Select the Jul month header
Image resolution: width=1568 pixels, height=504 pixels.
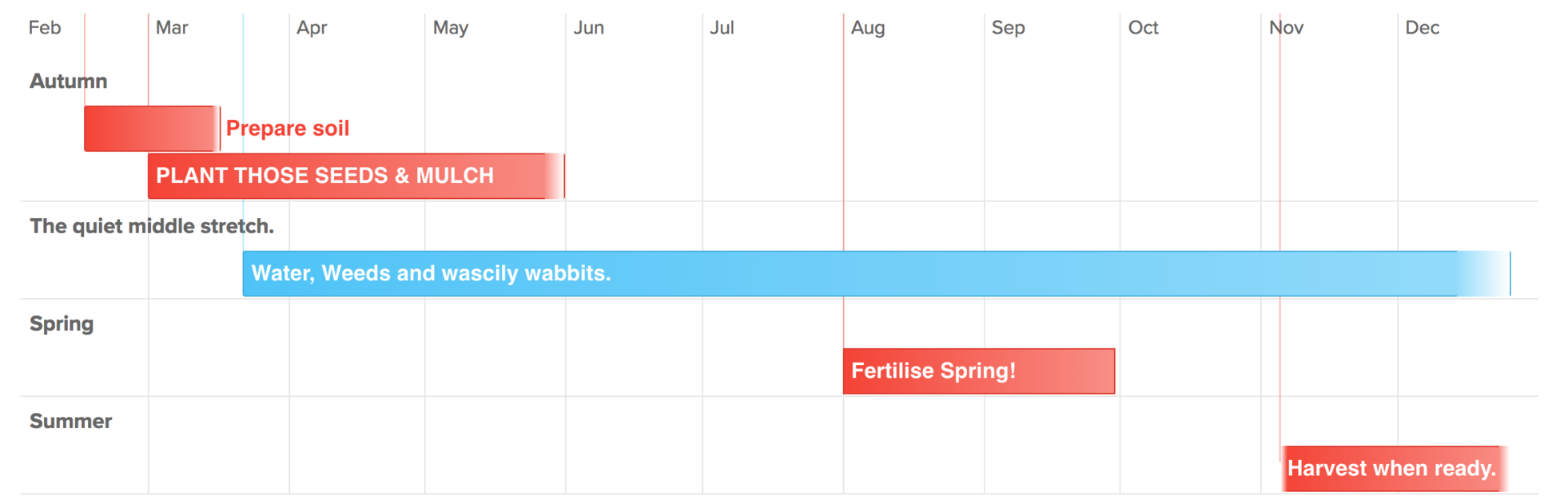pyautogui.click(x=722, y=28)
